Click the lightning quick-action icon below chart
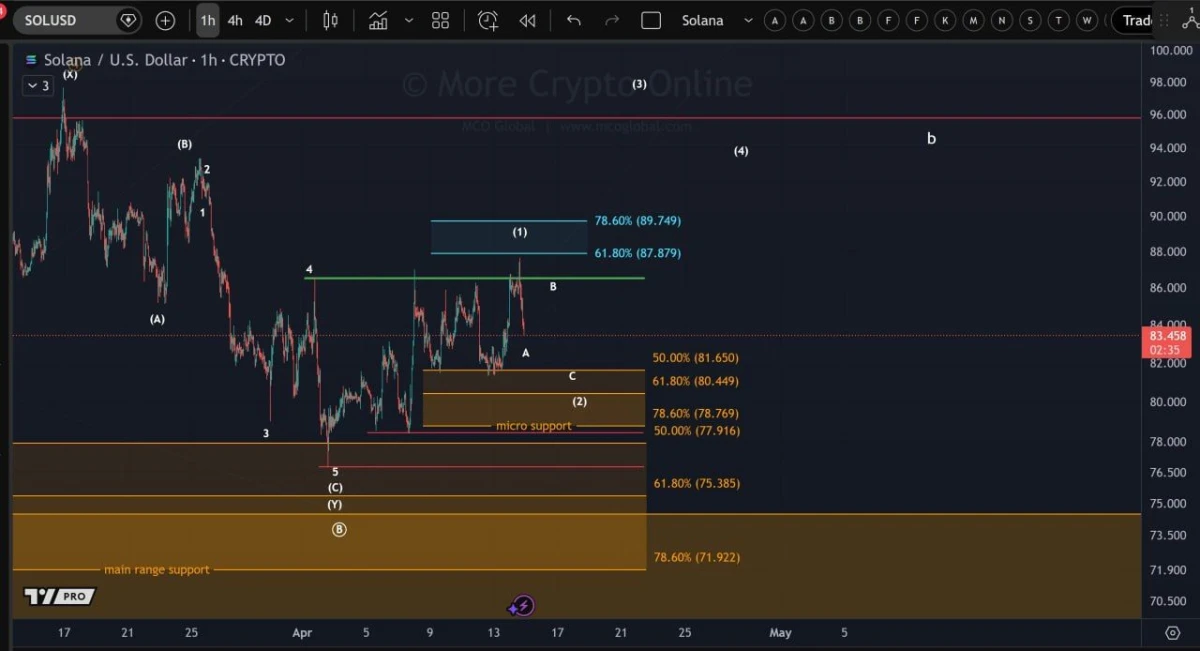This screenshot has width=1200, height=651. point(521,604)
